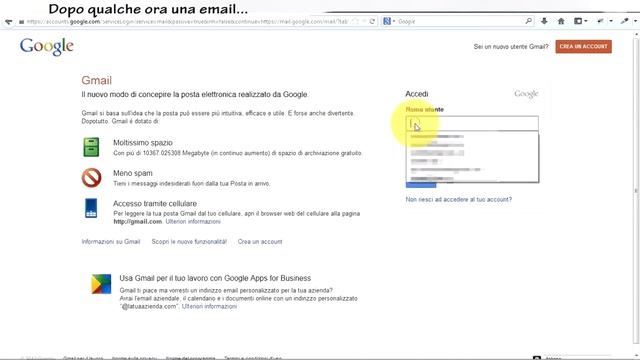This screenshot has height=360, width=640.
Task: Click the blue mobile phone icon
Action: pos(91,208)
